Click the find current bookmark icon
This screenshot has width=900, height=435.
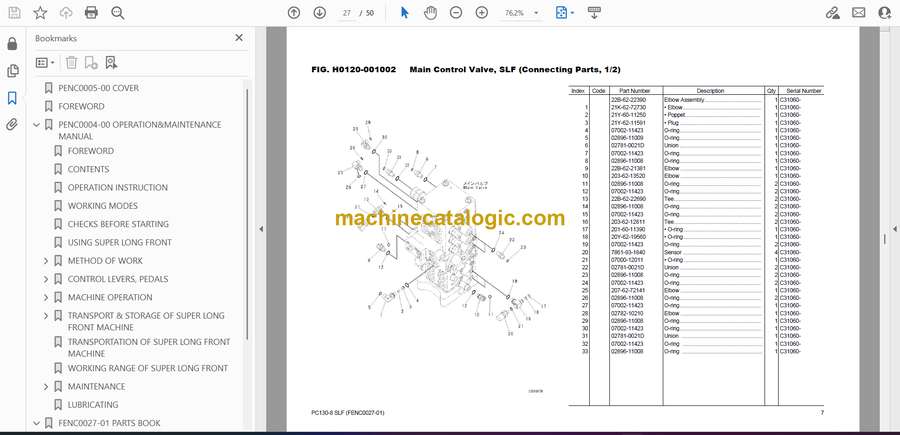[x=111, y=63]
